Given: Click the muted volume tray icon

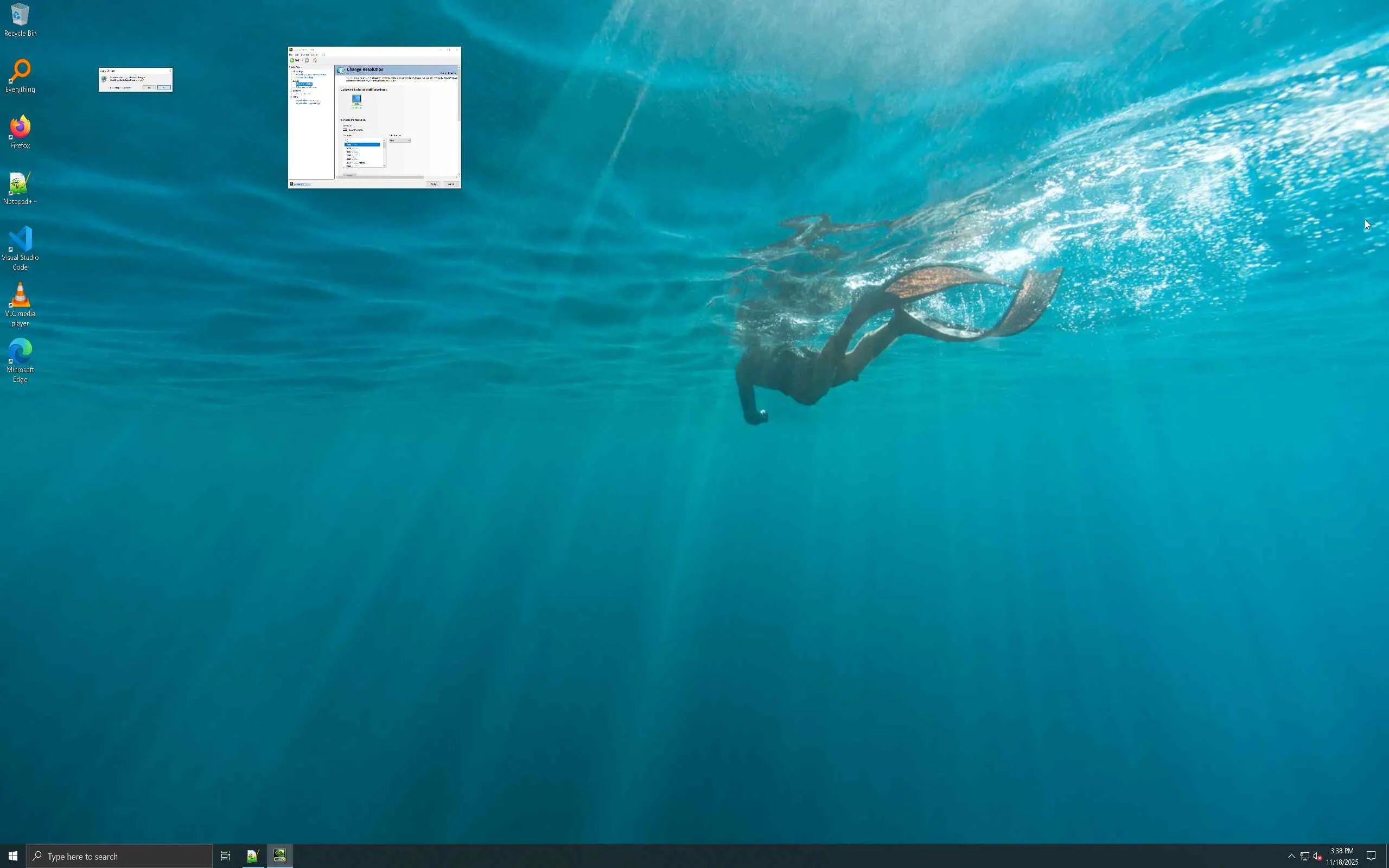Looking at the screenshot, I should click(x=1318, y=856).
